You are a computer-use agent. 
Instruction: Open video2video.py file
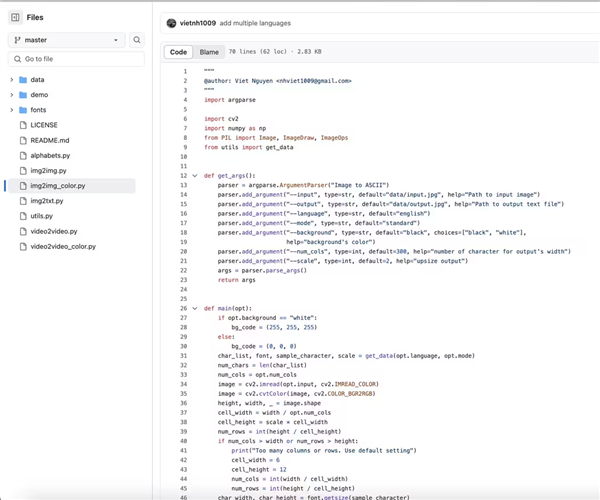point(54,231)
